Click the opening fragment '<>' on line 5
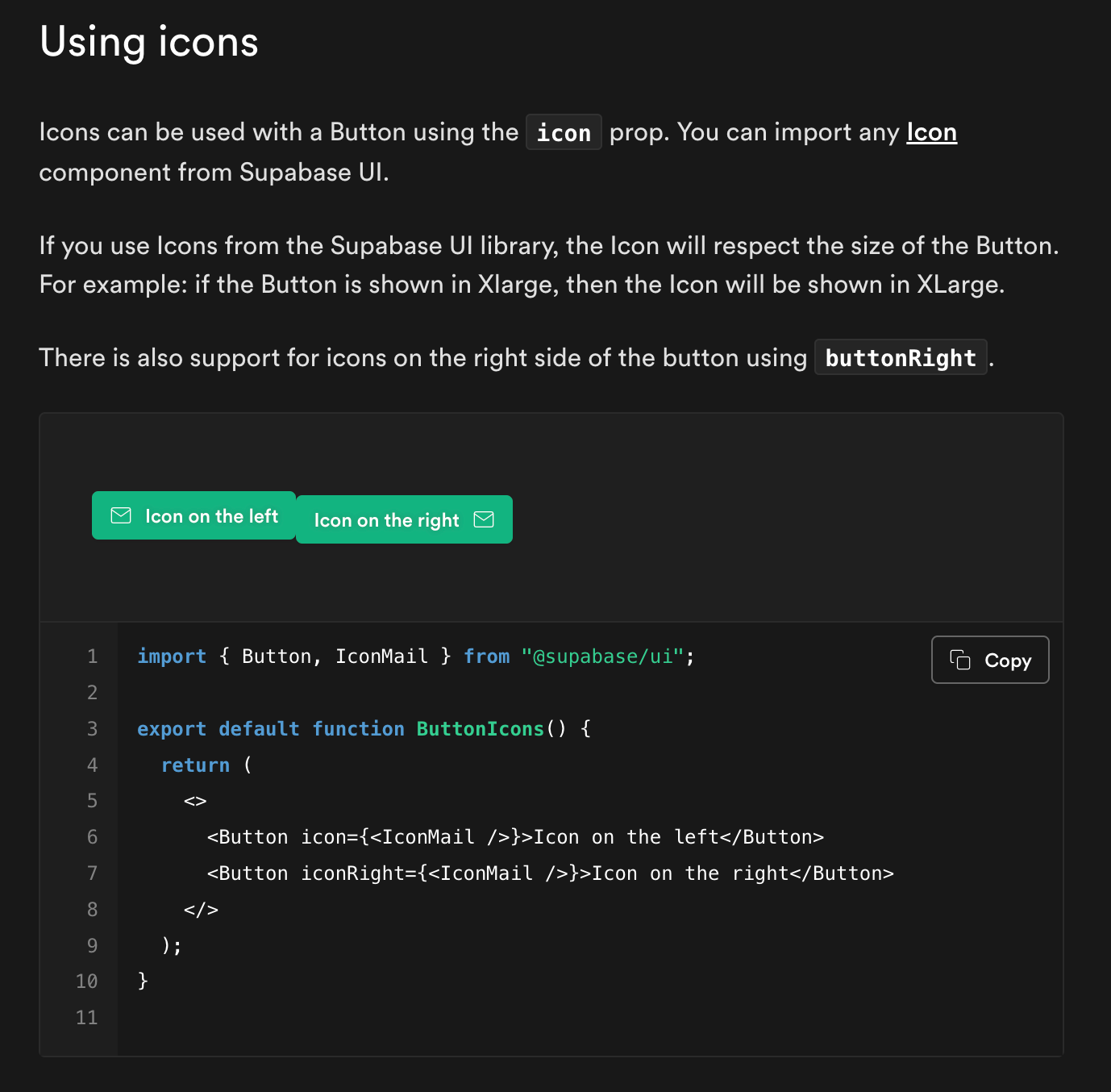 tap(195, 801)
